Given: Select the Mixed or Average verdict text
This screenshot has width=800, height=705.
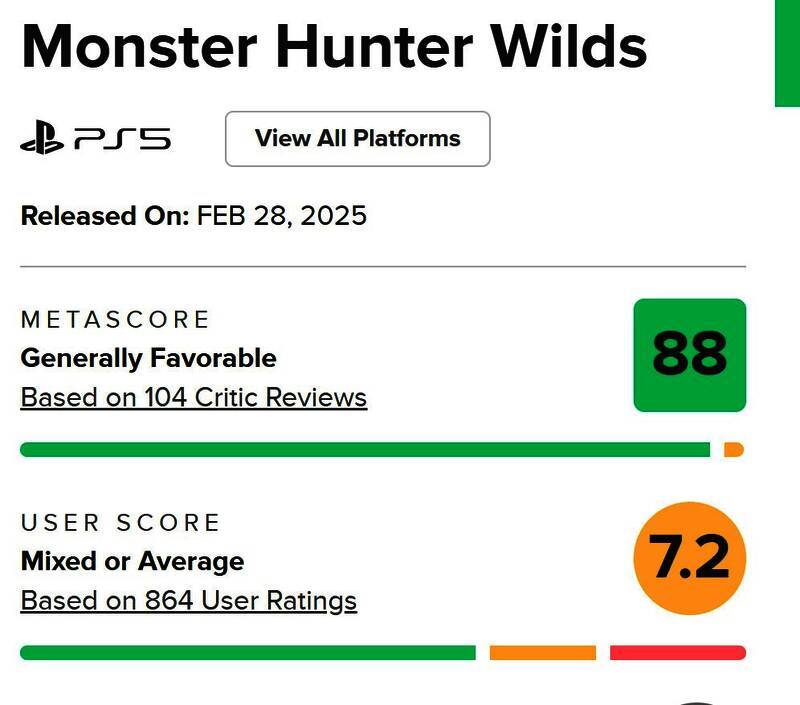Looking at the screenshot, I should pos(132,561).
